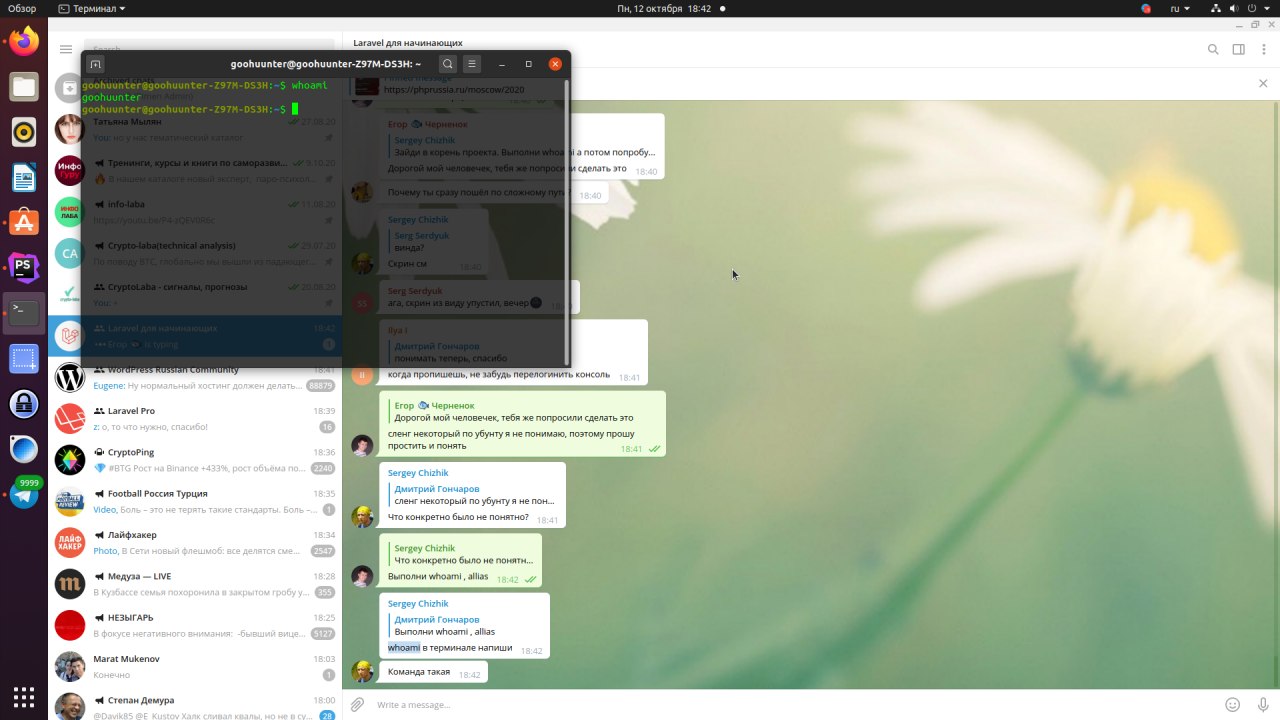Open new tab in the terminal window
Screen dimensions: 1280x720
point(95,64)
